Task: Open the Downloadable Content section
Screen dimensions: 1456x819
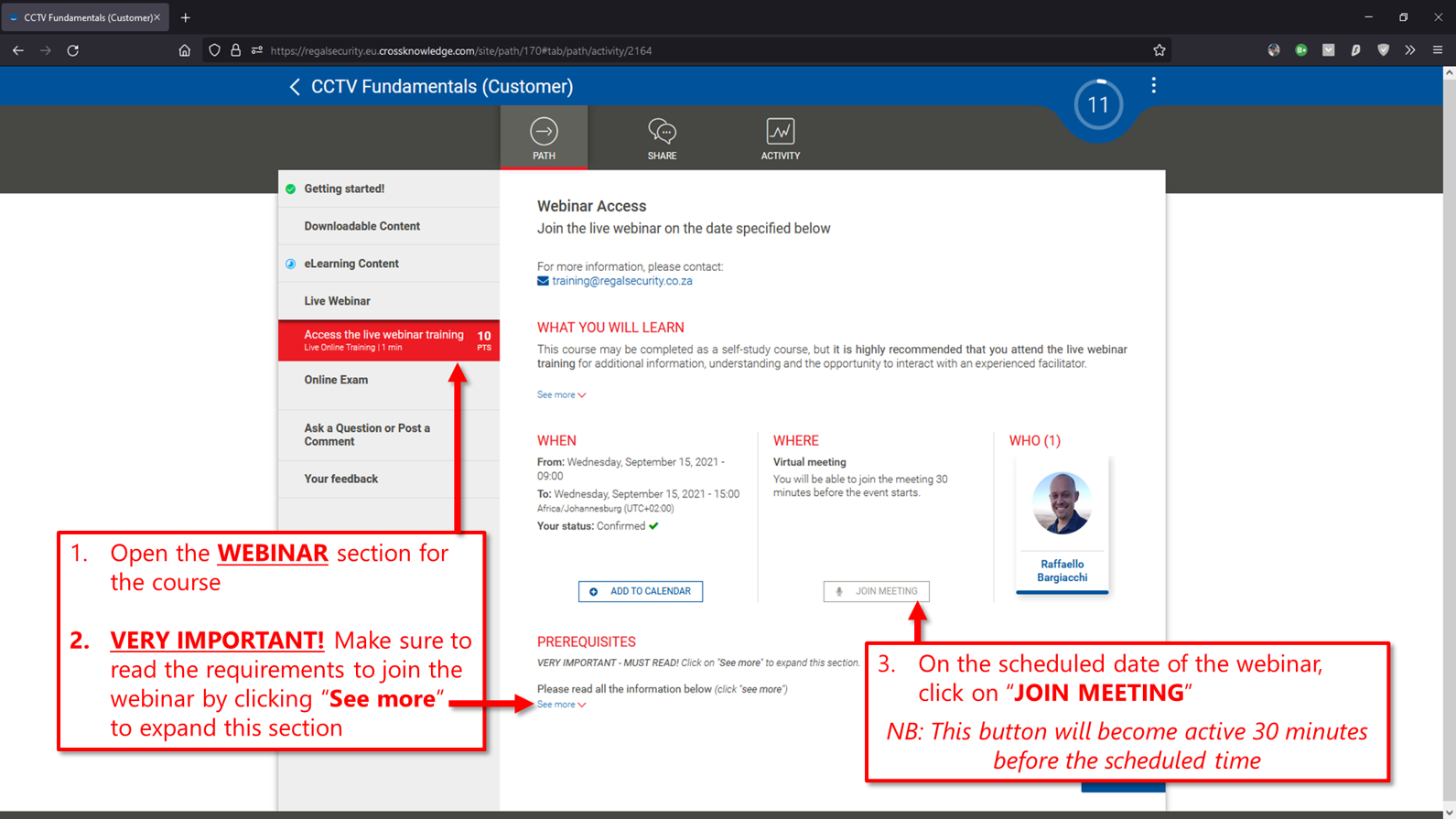Action: 389,226
